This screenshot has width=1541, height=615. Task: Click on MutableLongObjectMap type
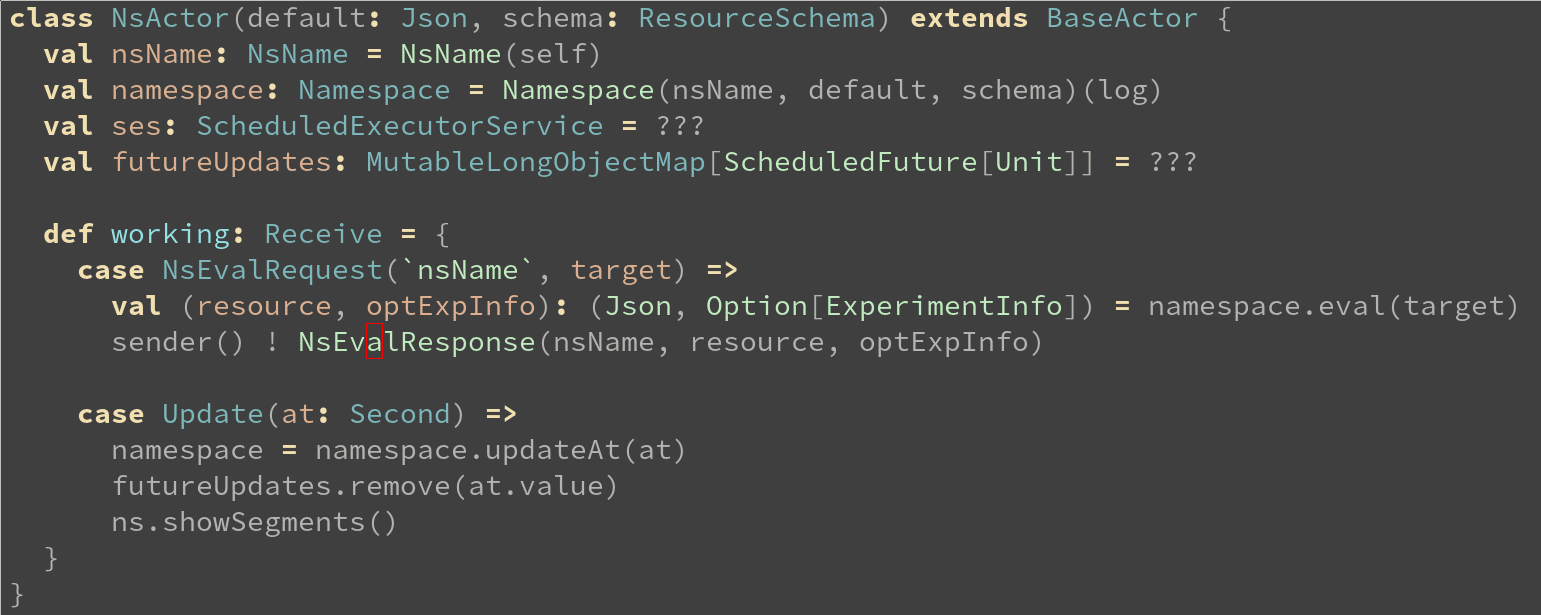point(536,162)
